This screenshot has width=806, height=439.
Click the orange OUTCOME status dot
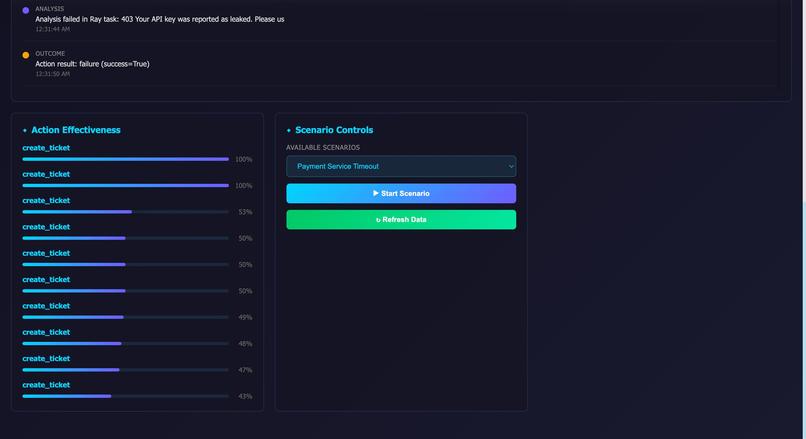point(26,55)
